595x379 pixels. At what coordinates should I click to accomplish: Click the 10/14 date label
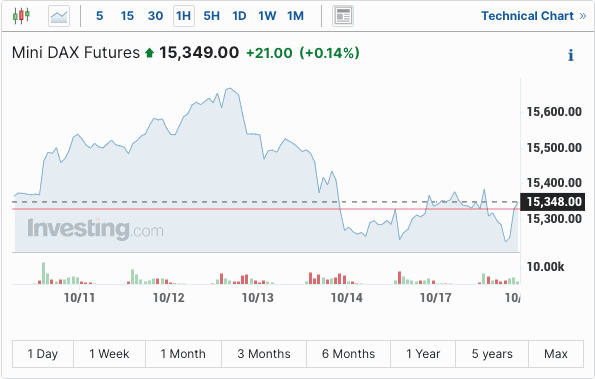346,298
